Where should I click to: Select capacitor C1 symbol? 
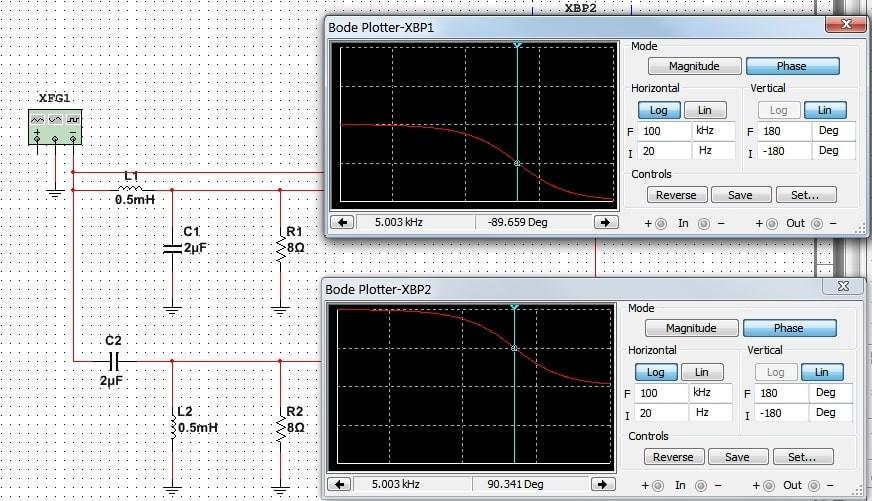click(x=172, y=248)
